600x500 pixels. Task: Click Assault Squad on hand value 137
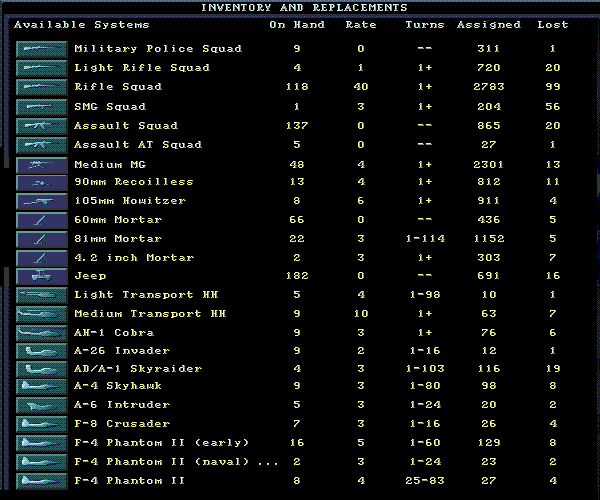click(x=297, y=126)
